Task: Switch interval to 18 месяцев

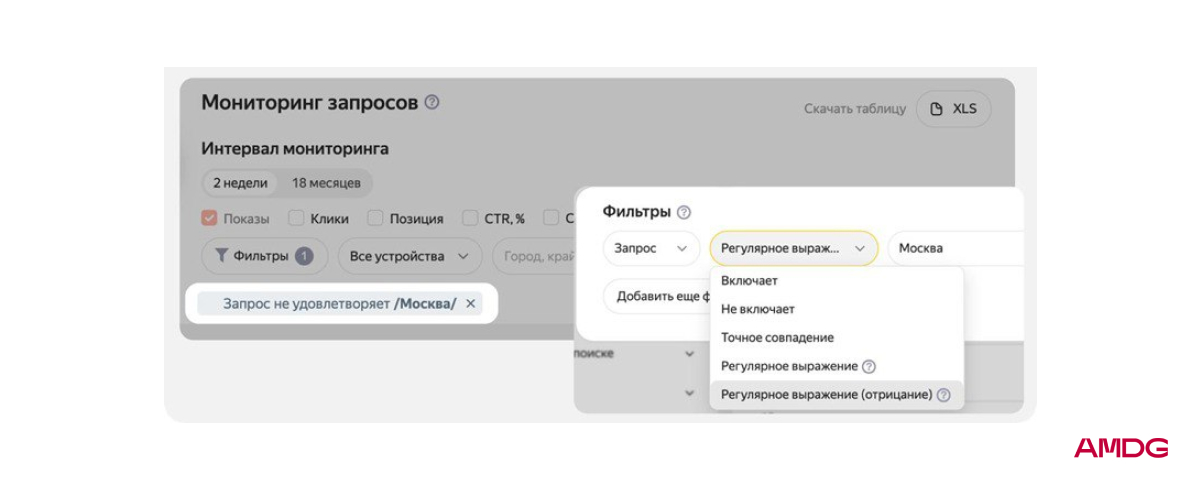Action: [326, 183]
